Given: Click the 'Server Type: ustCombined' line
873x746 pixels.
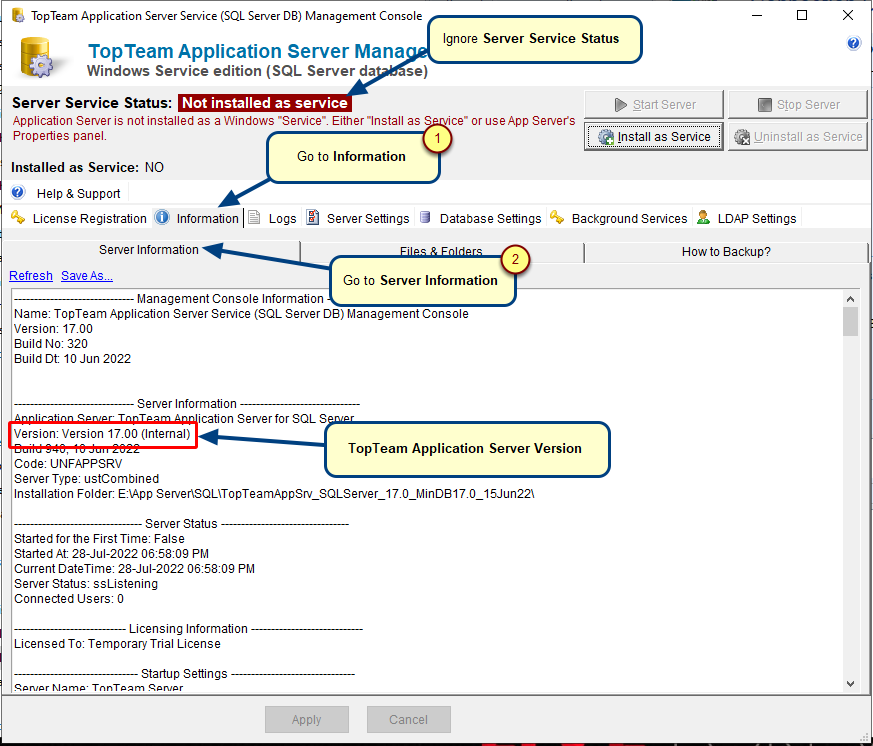Looking at the screenshot, I should click(x=86, y=479).
